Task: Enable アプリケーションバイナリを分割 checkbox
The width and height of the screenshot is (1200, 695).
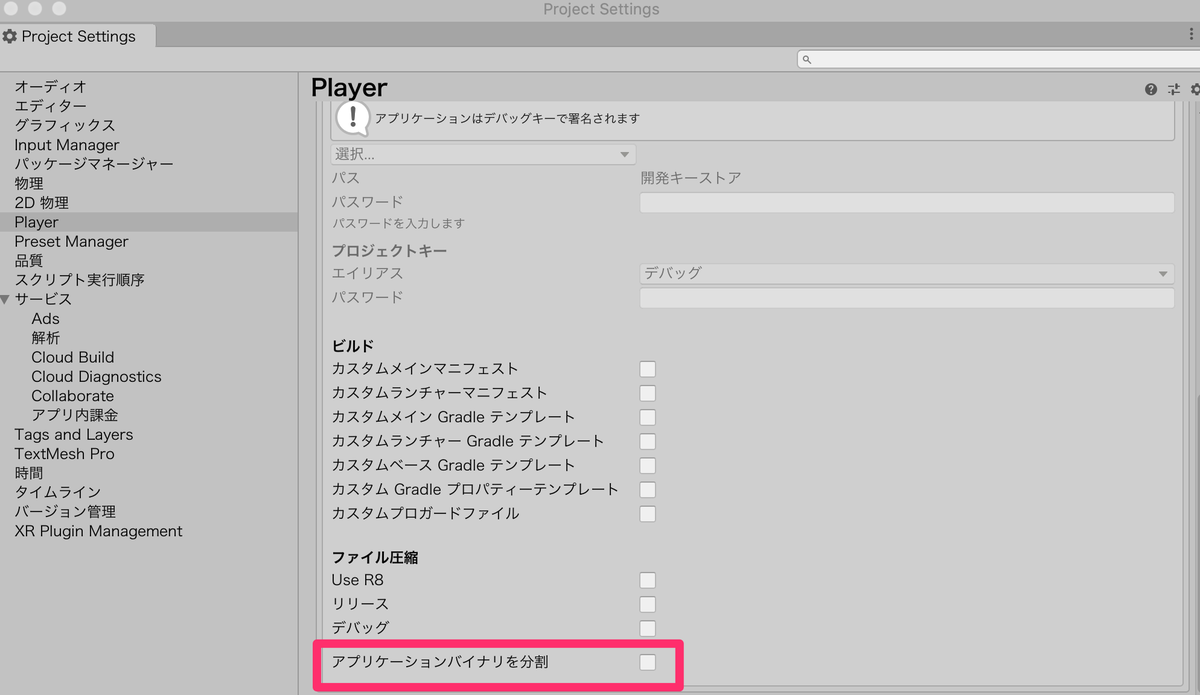Action: (x=648, y=662)
